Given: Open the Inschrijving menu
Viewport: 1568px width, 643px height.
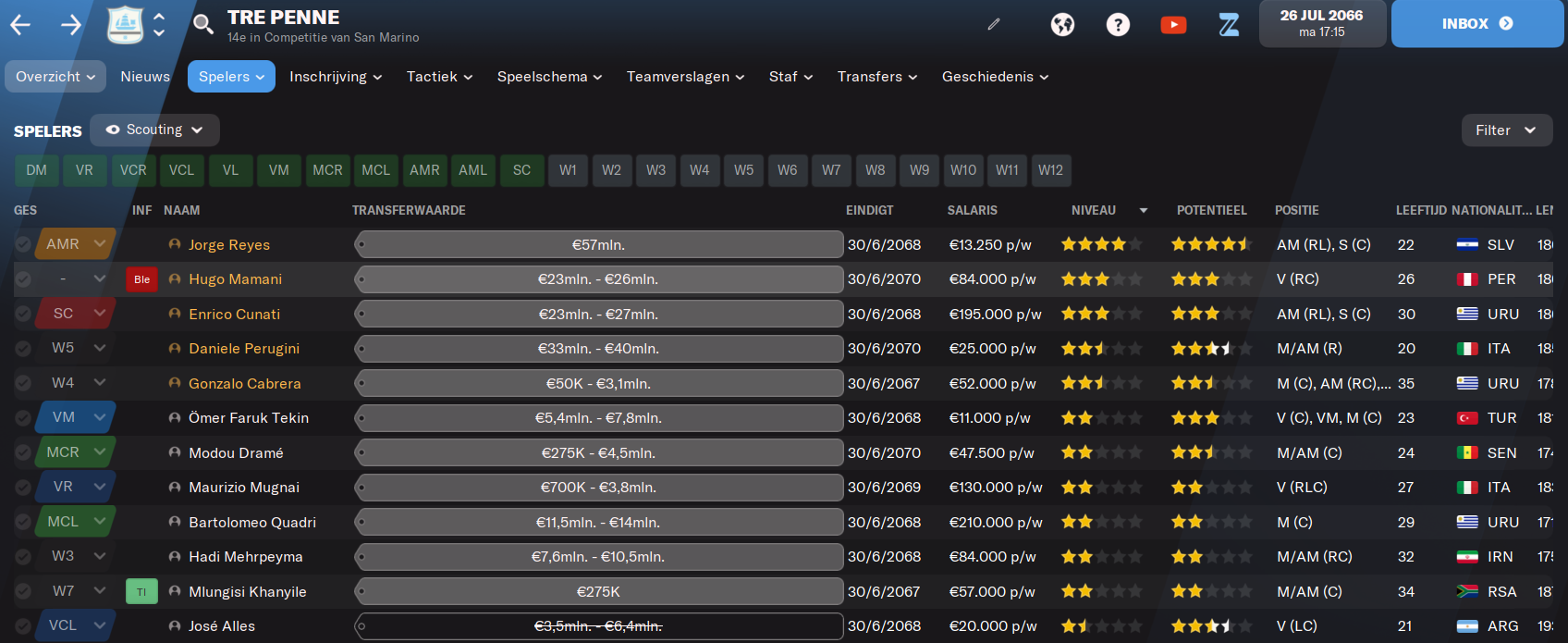Looking at the screenshot, I should [x=336, y=77].
